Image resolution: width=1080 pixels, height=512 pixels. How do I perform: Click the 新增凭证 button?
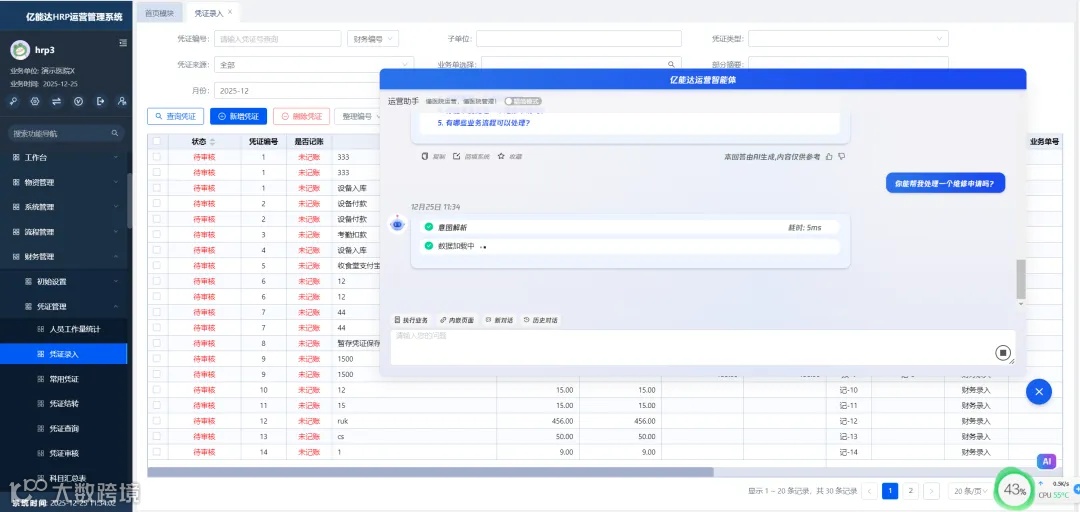(238, 116)
